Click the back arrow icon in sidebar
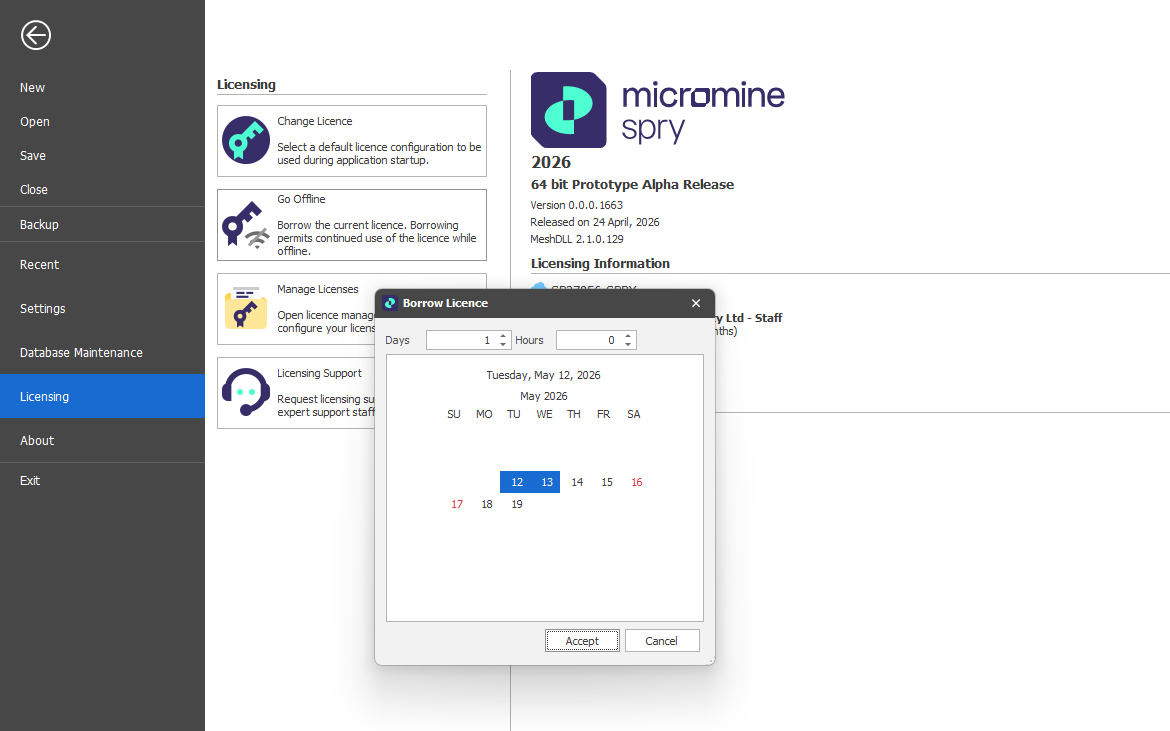The height and width of the screenshot is (731, 1170). click(36, 35)
